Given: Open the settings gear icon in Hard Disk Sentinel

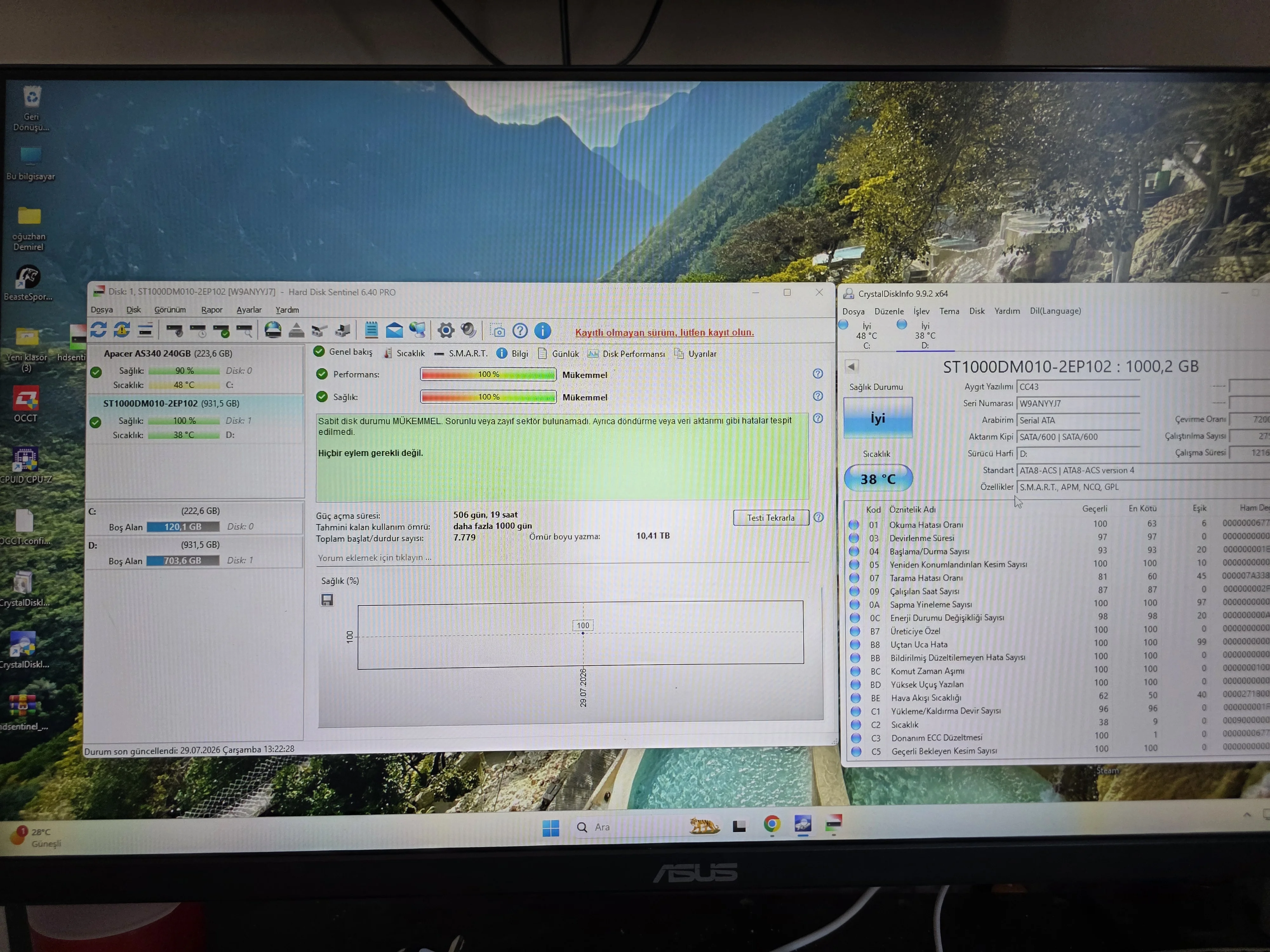Looking at the screenshot, I should tap(445, 330).
